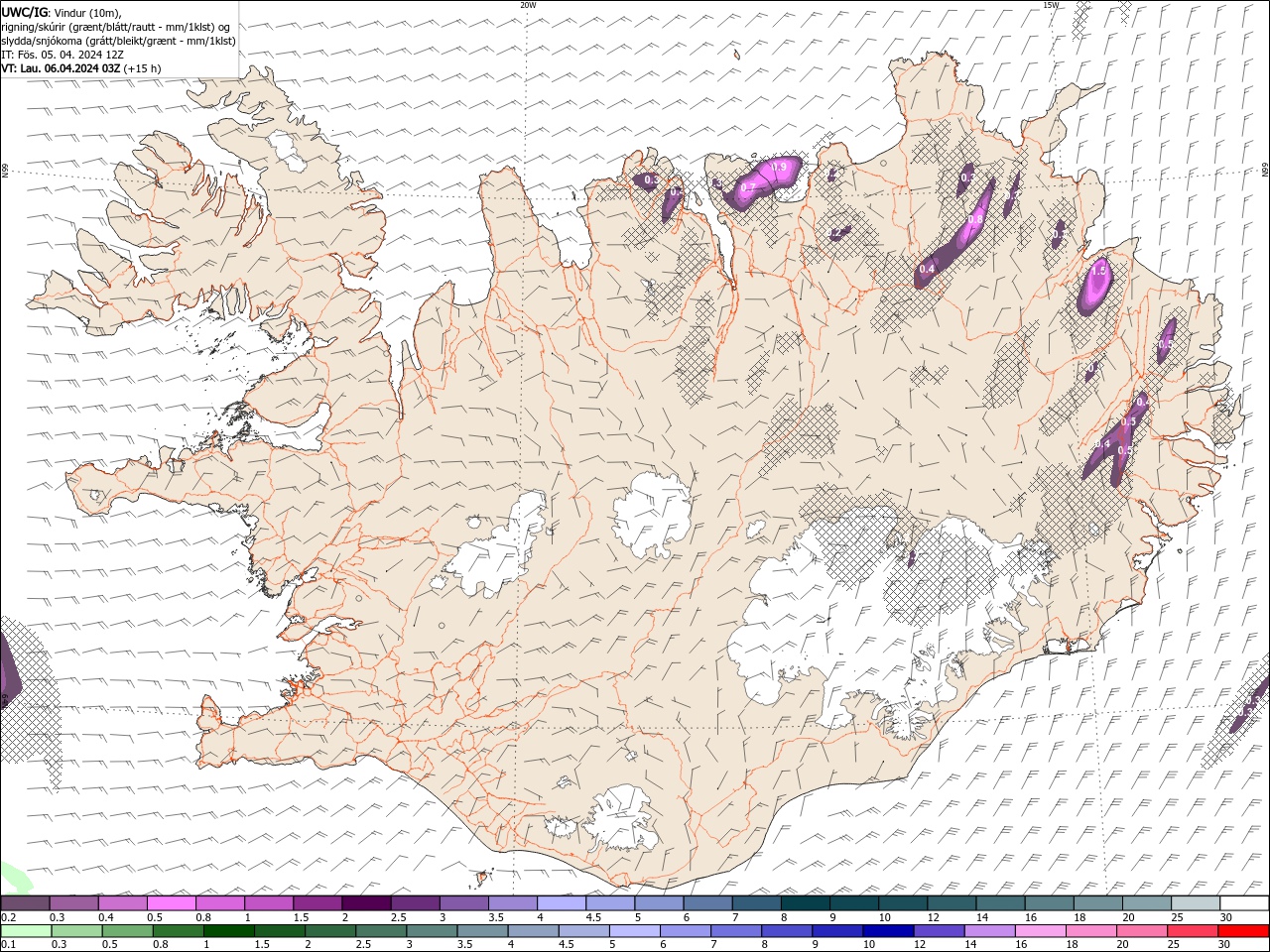Click the darkest green 1 rain scale swatch
This screenshot has height=952, width=1270.
[229, 931]
